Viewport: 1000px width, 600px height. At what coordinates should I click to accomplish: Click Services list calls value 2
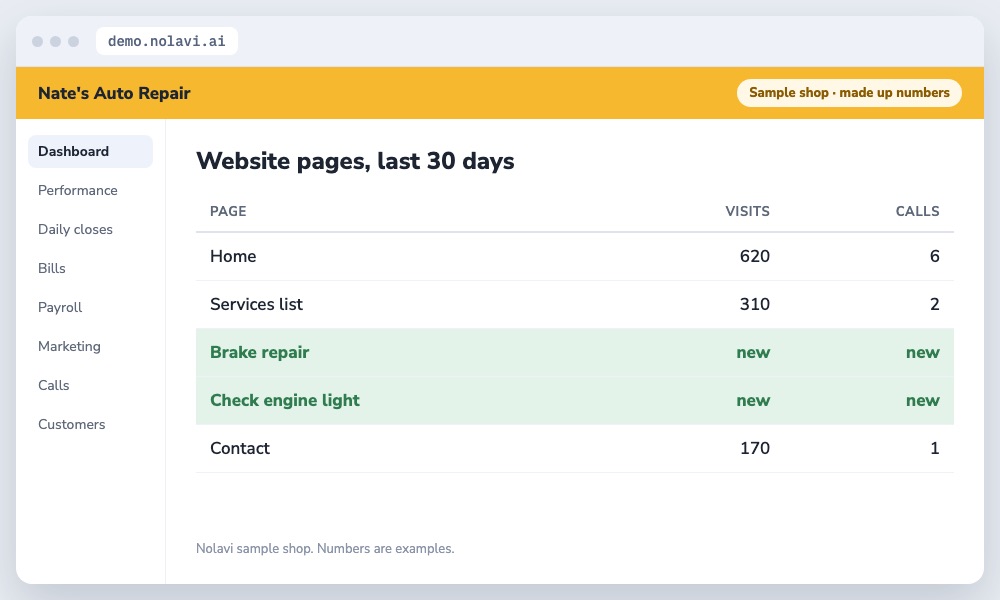coord(934,304)
